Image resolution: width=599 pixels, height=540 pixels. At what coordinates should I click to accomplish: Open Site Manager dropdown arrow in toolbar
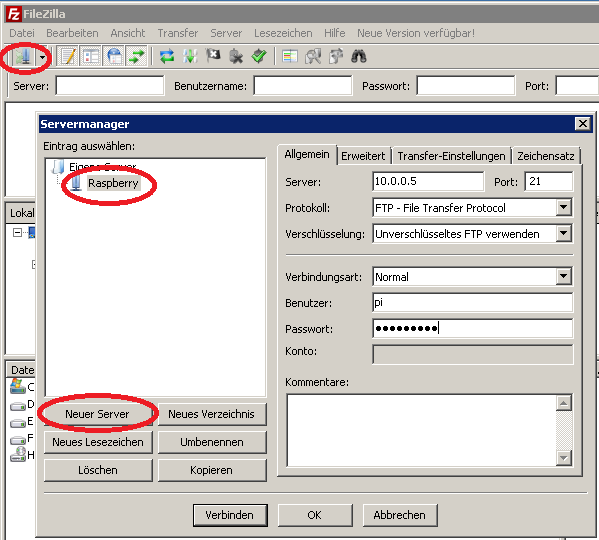[42, 58]
